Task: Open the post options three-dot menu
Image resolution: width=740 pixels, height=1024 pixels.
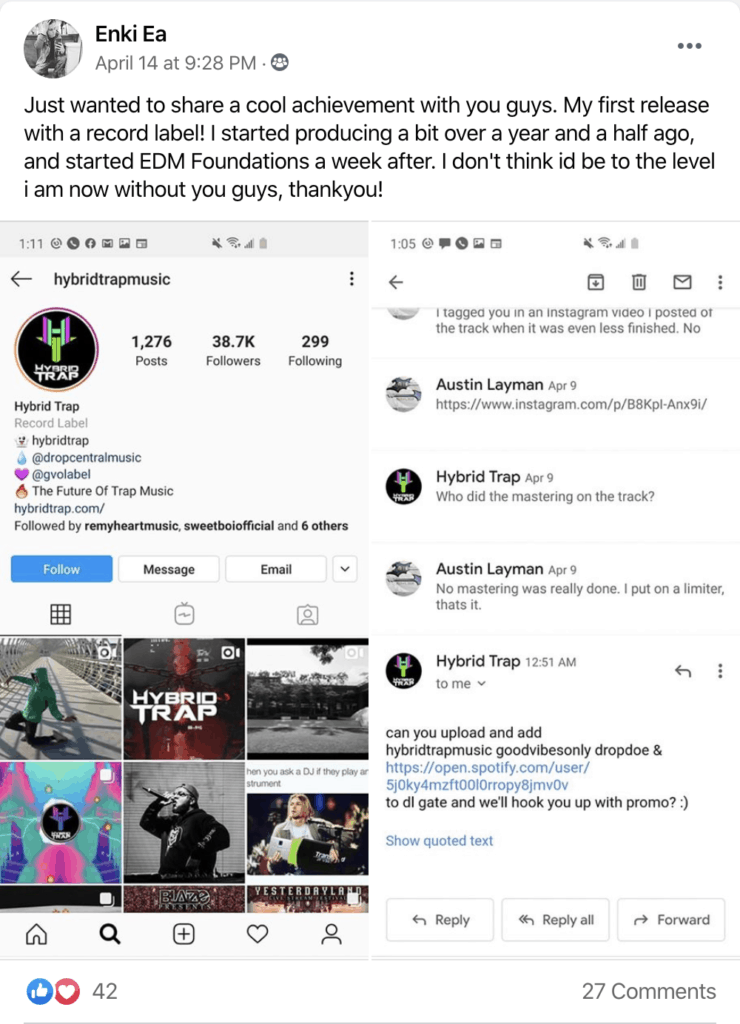Action: click(689, 46)
